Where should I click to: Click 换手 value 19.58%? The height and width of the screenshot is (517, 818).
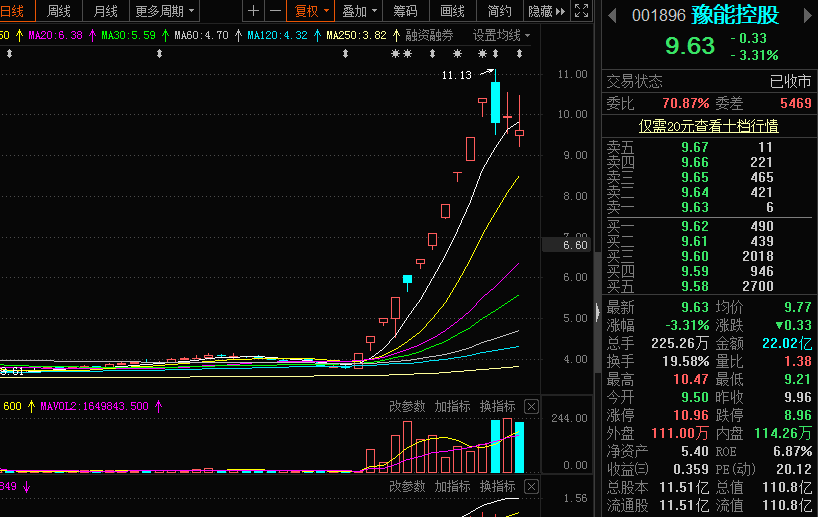coord(685,362)
